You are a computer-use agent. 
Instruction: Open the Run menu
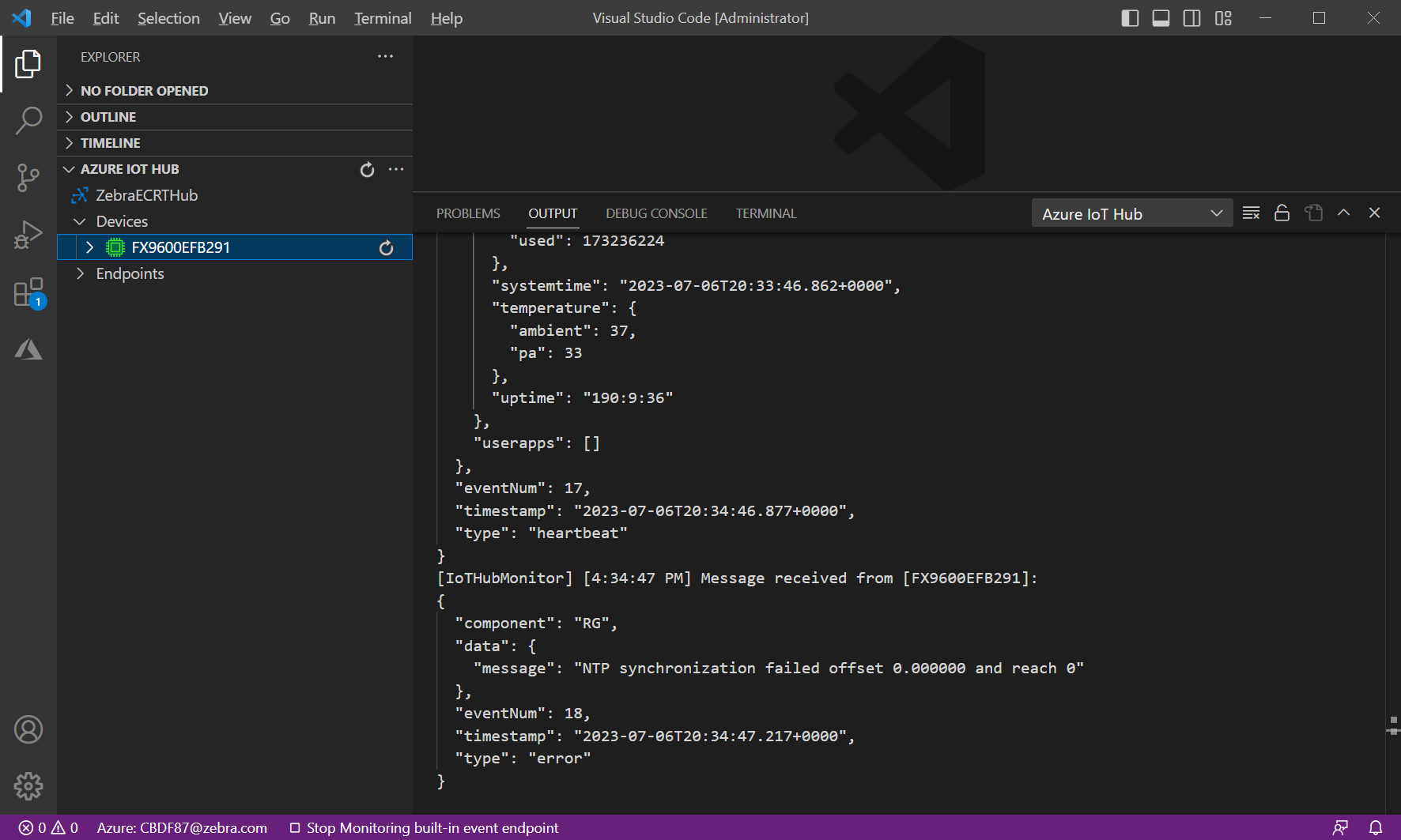coord(322,18)
